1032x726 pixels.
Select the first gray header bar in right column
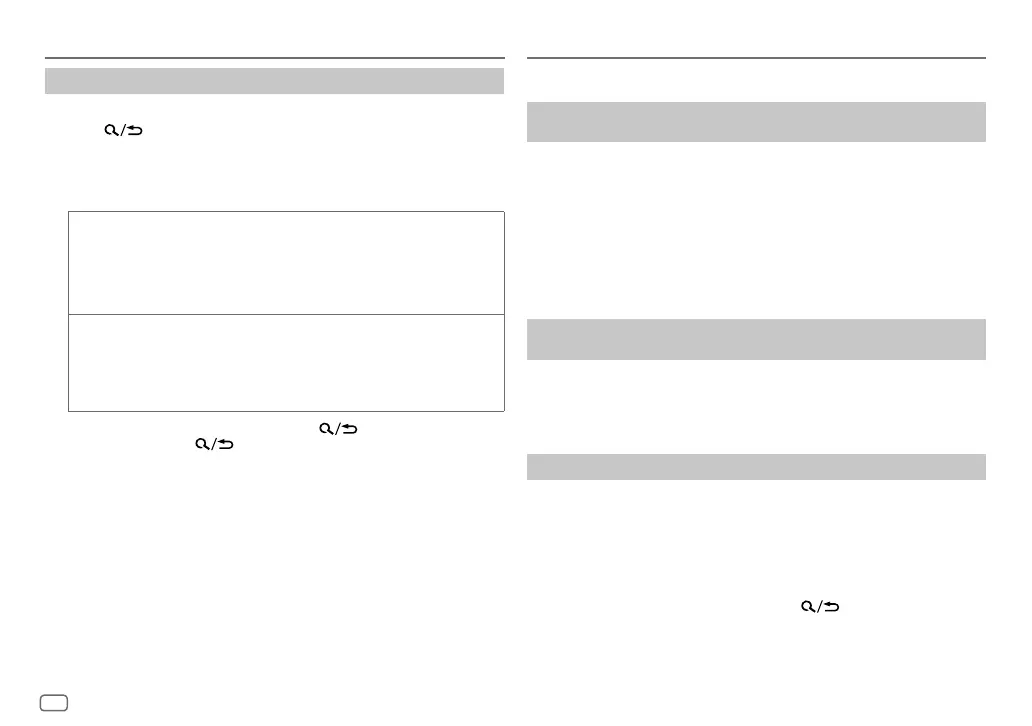[756, 122]
